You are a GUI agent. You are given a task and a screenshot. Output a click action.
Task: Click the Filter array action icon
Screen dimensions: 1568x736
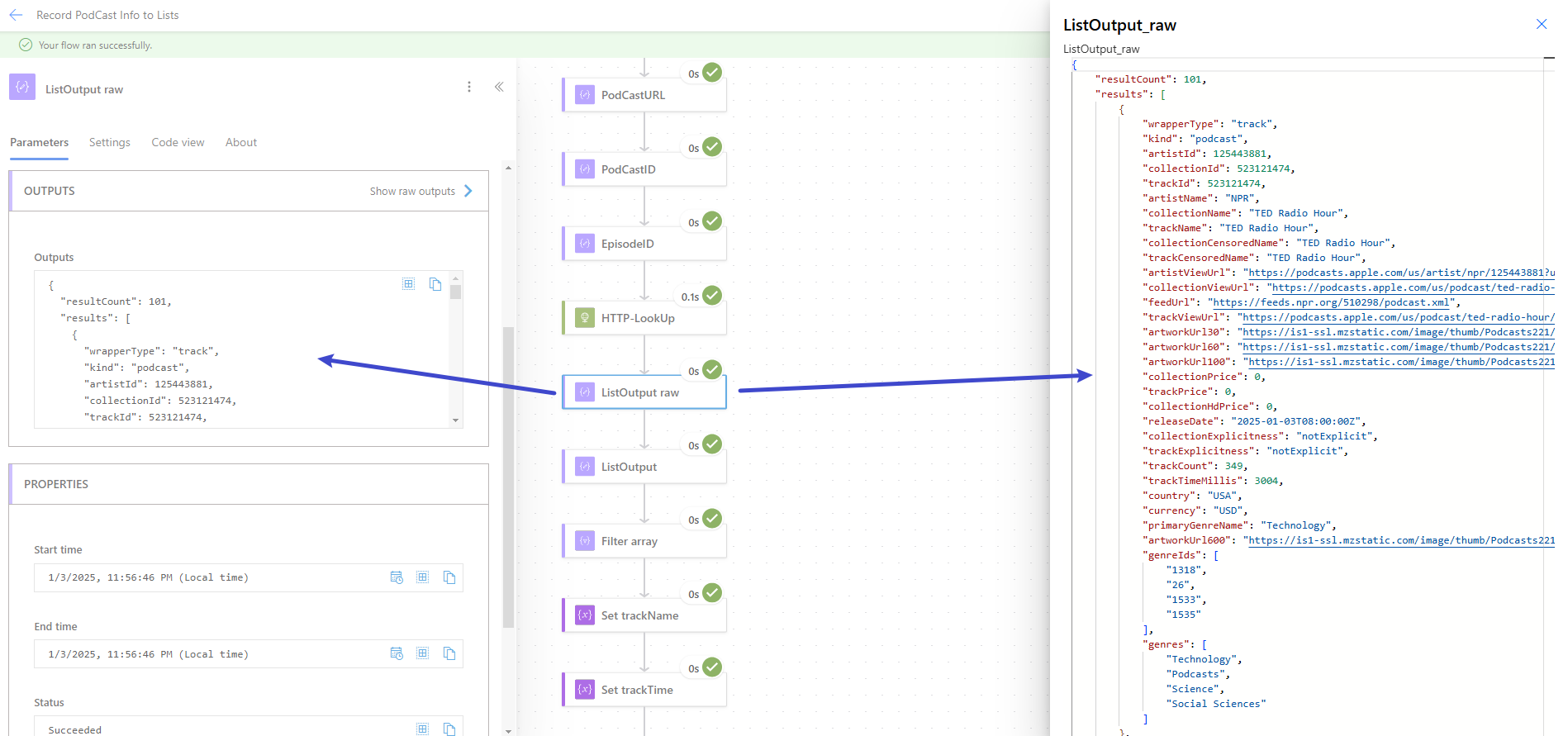click(x=585, y=541)
